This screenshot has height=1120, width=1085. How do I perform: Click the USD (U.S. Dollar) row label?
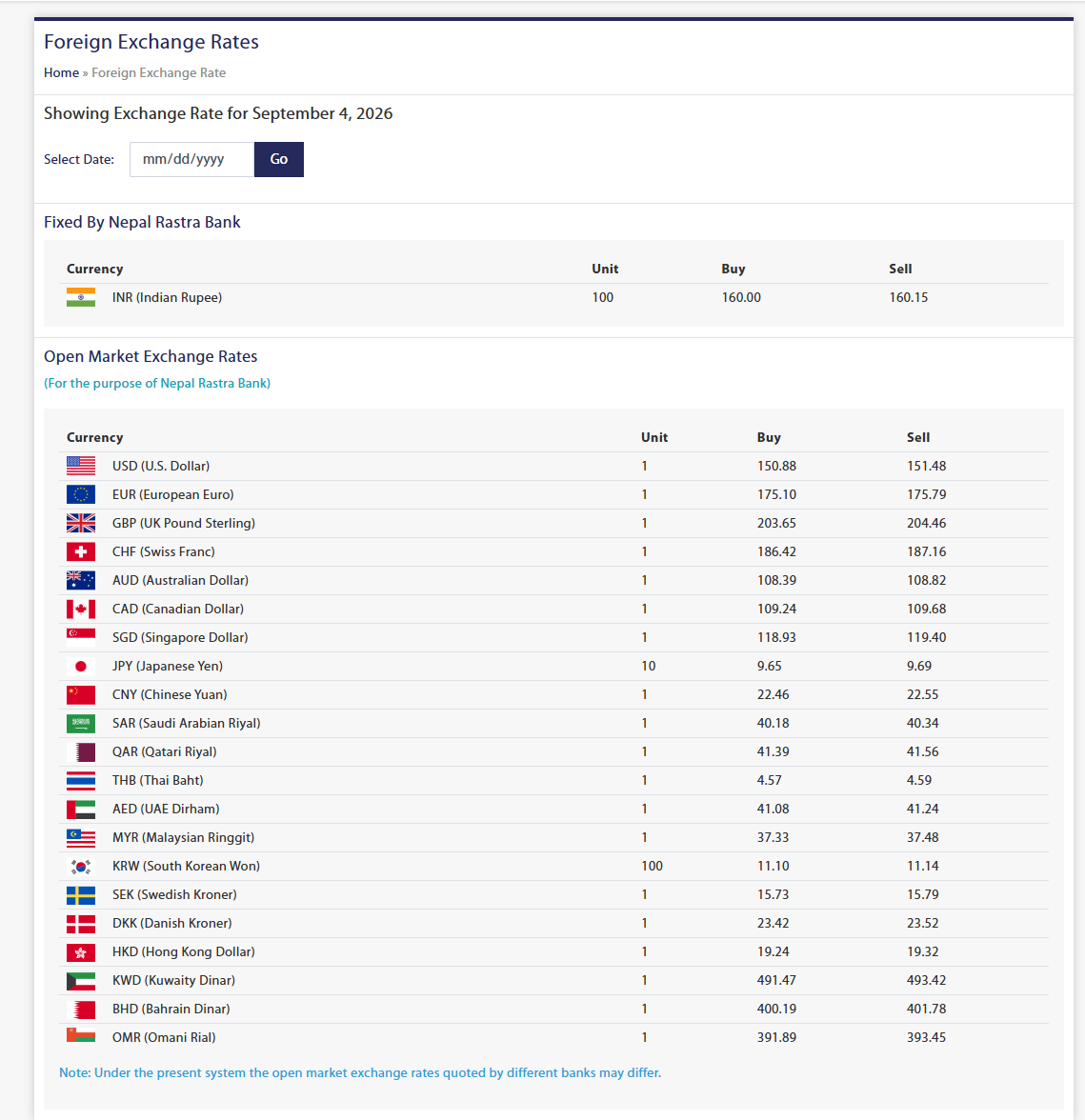click(161, 466)
